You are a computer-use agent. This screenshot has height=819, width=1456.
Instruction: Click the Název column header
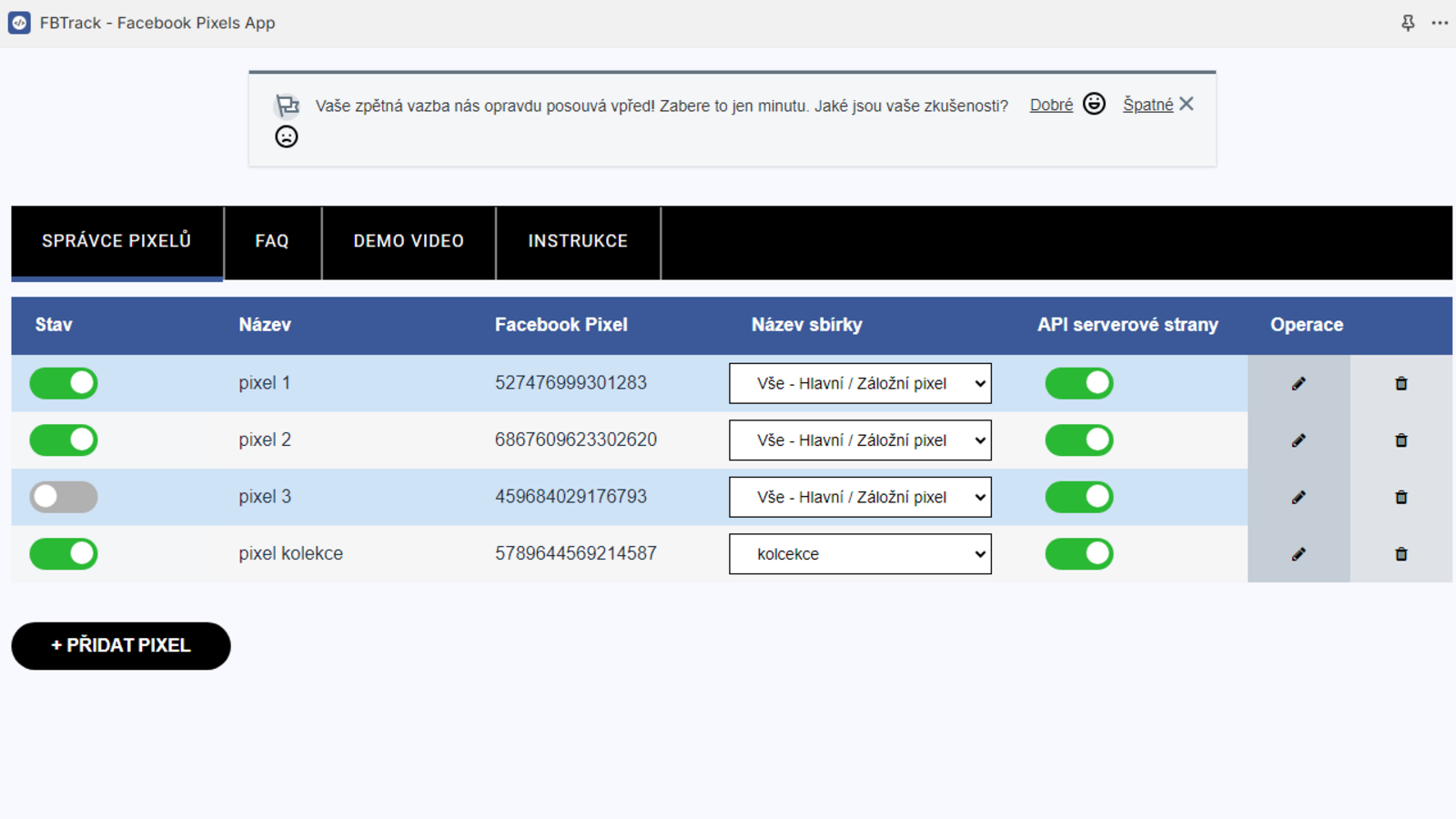coord(265,325)
